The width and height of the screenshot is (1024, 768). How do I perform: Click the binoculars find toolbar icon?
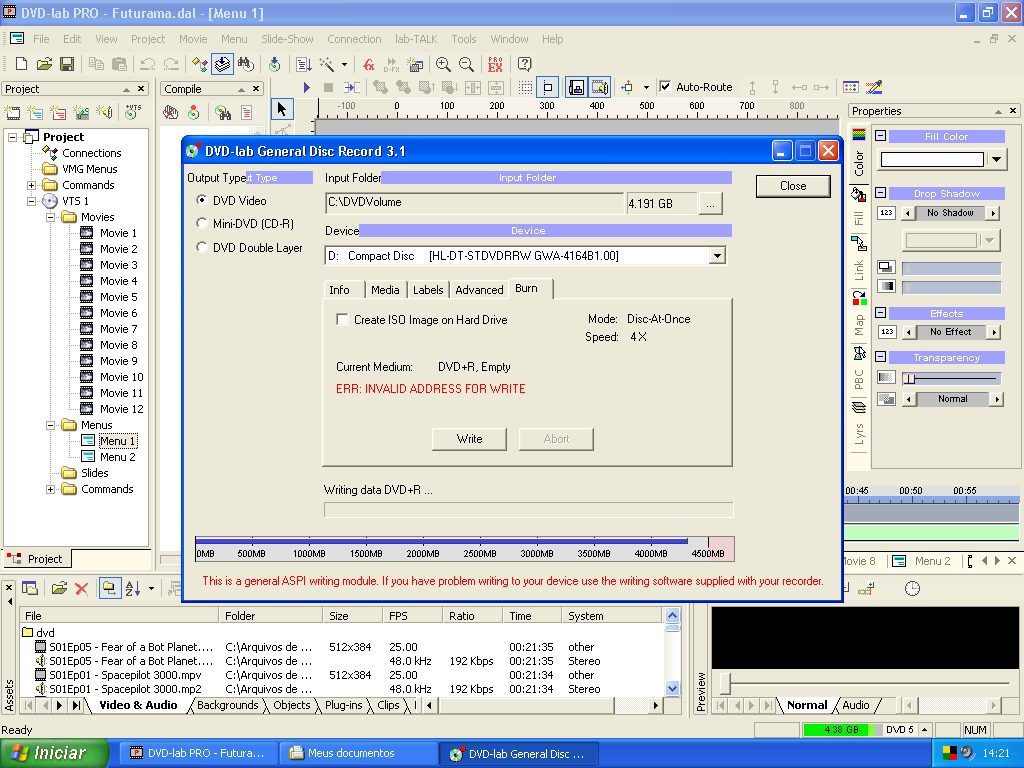[x=246, y=64]
